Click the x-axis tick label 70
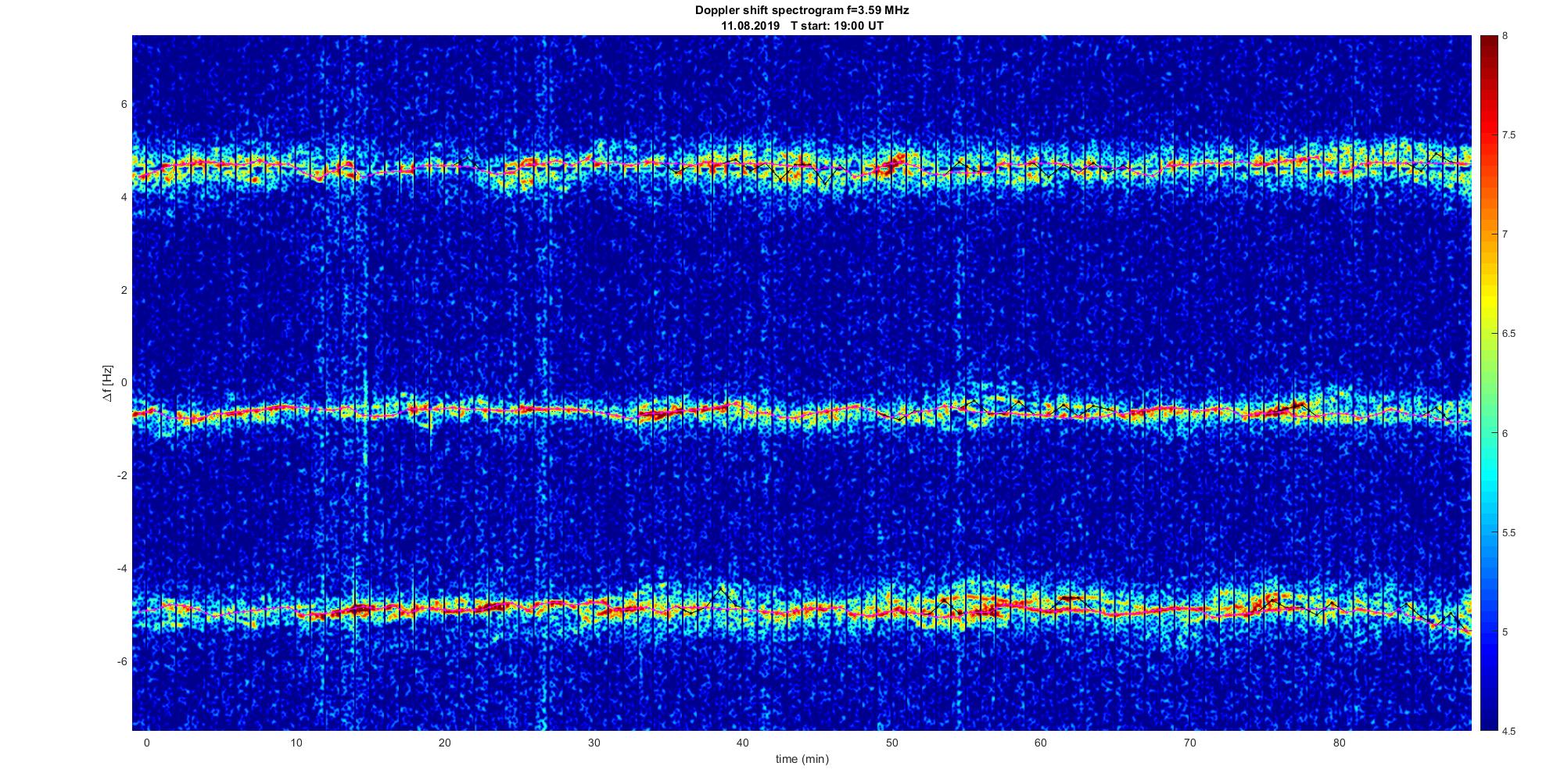The width and height of the screenshot is (1564, 784). pos(1190,743)
